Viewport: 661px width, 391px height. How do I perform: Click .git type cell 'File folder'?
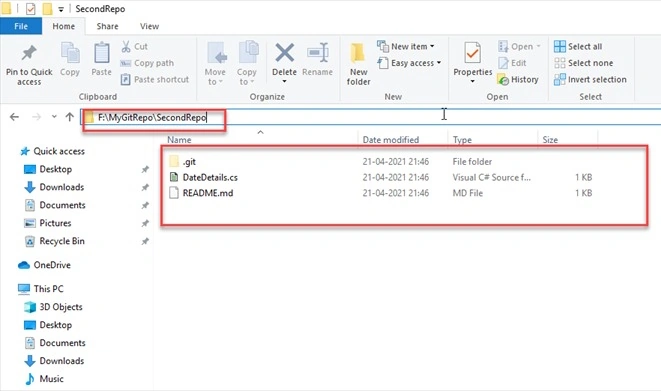[x=472, y=161]
